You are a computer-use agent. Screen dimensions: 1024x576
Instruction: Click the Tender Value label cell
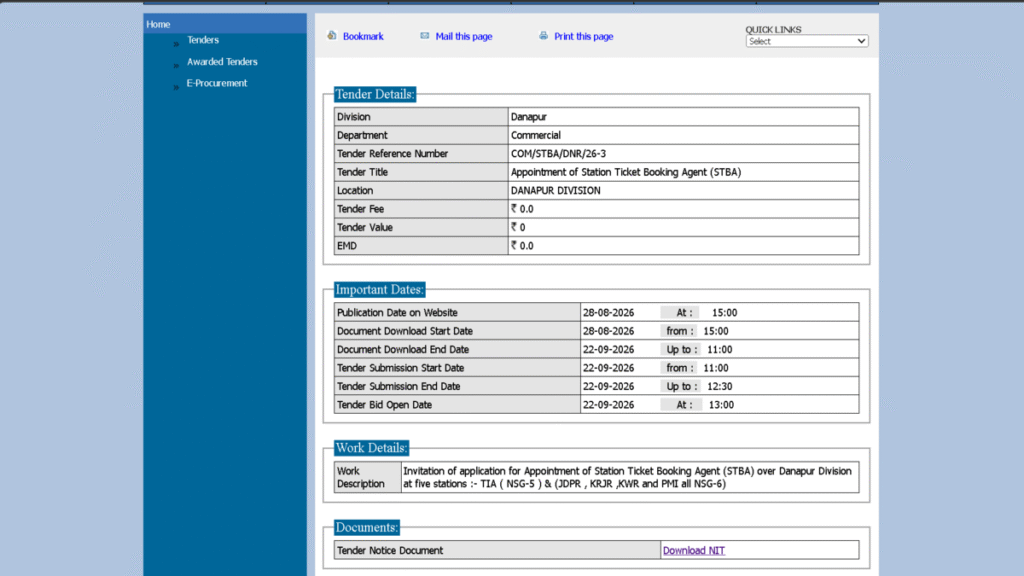pos(421,227)
